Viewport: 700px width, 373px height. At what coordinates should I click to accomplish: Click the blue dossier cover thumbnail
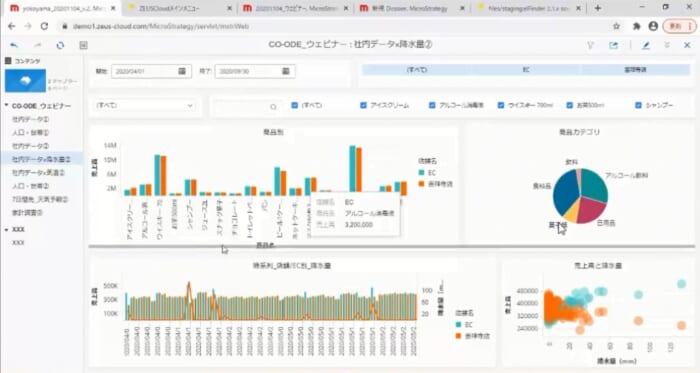[25, 81]
